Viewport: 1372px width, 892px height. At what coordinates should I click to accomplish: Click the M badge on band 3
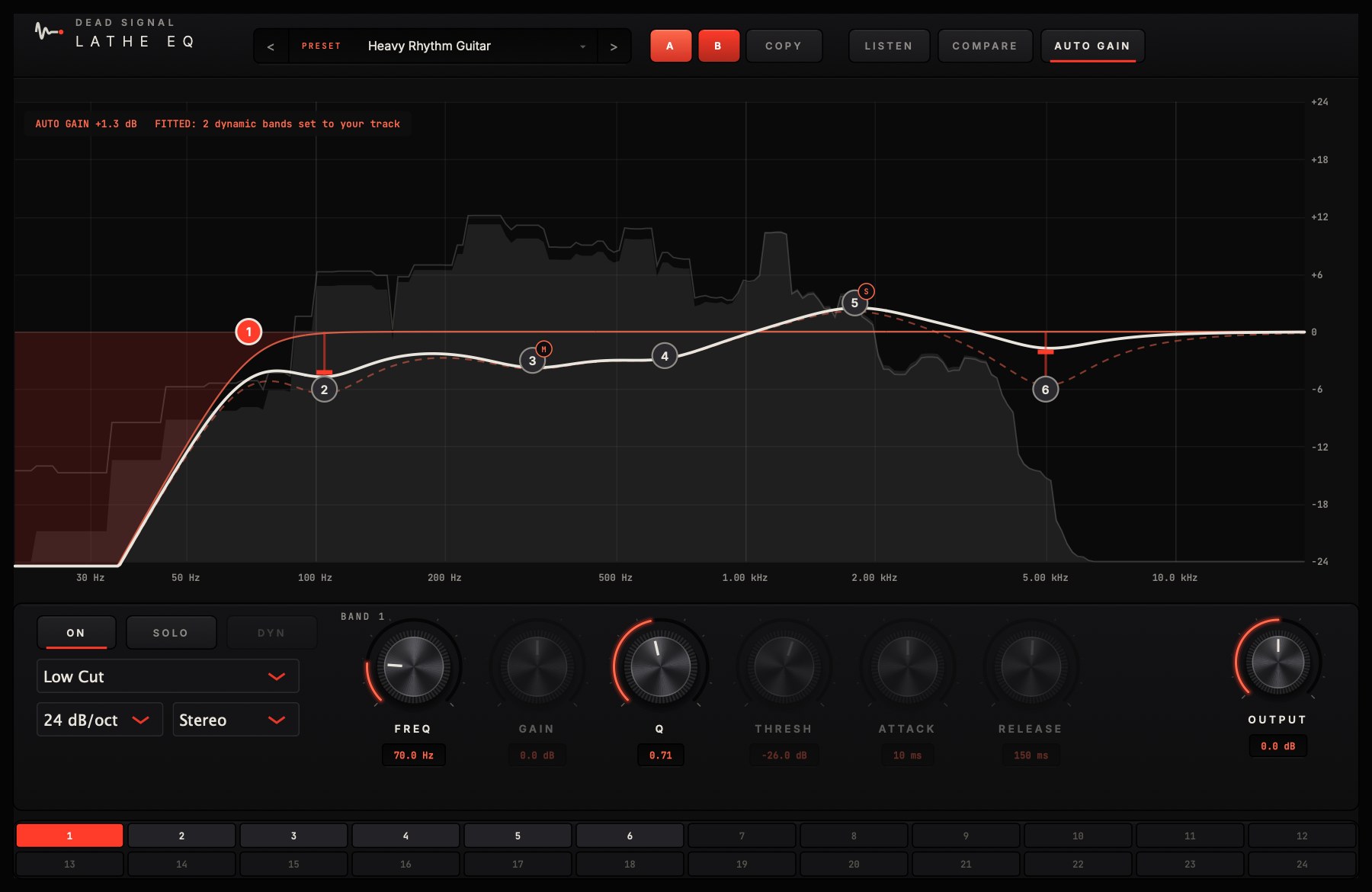pos(543,349)
